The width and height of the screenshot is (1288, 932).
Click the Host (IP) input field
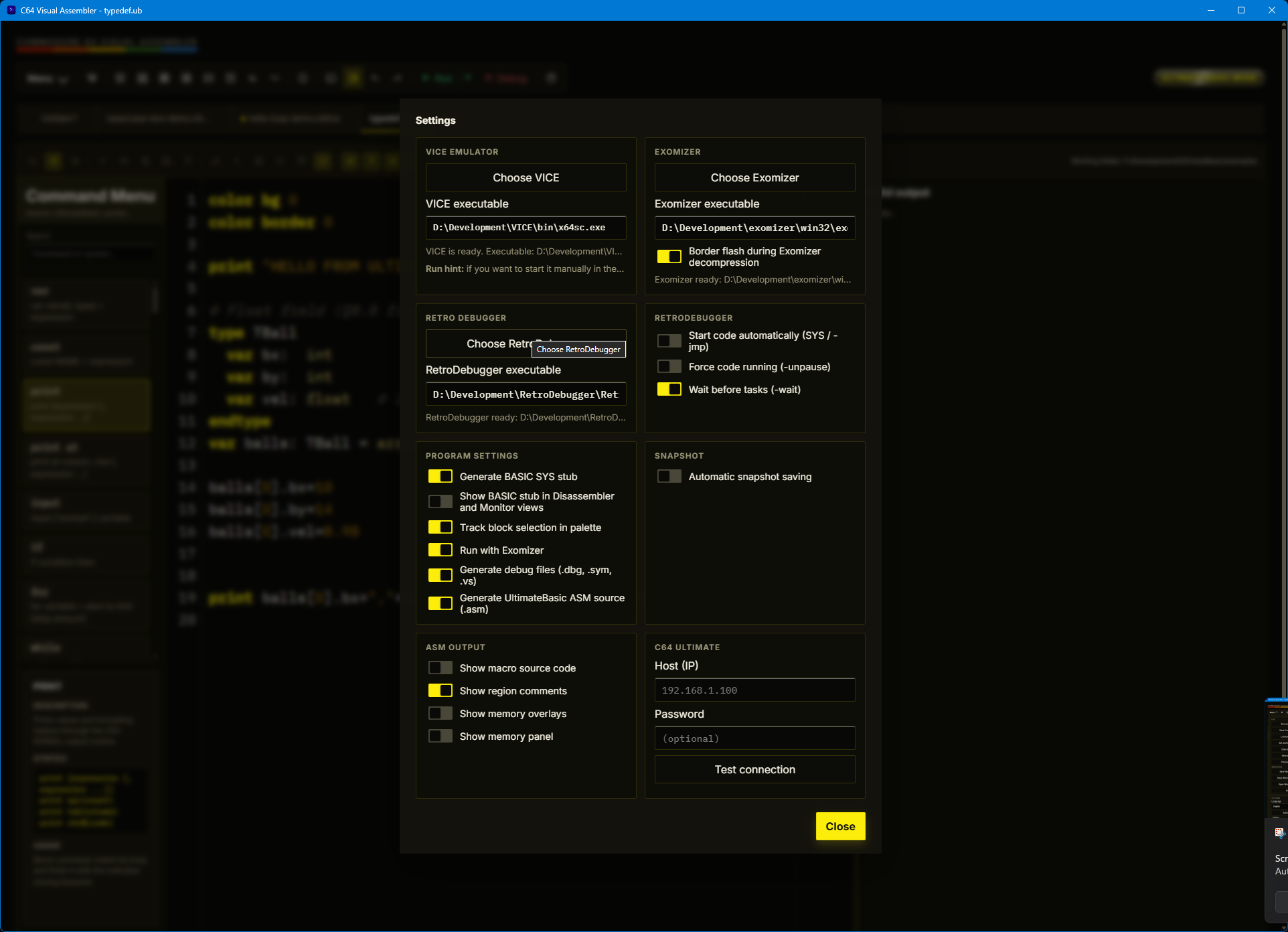pos(754,690)
